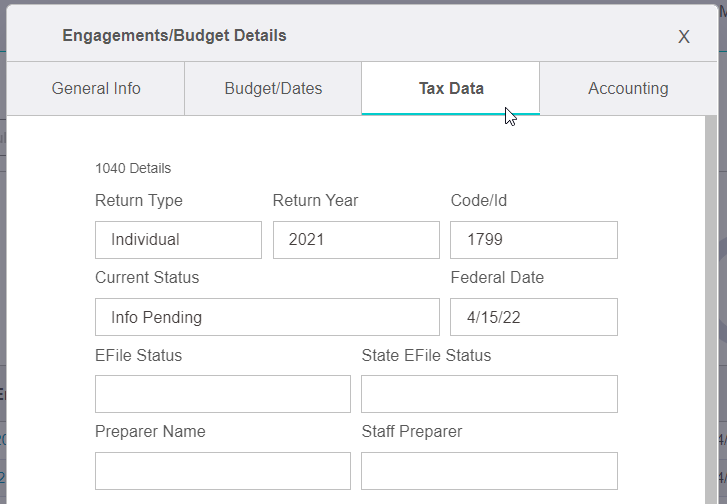Image resolution: width=727 pixels, height=504 pixels.
Task: Go to the Accounting tab
Action: point(628,88)
